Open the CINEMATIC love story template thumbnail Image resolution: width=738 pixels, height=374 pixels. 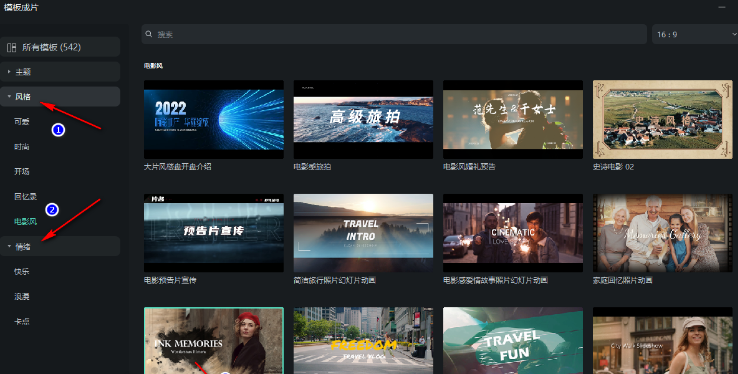[x=513, y=233]
